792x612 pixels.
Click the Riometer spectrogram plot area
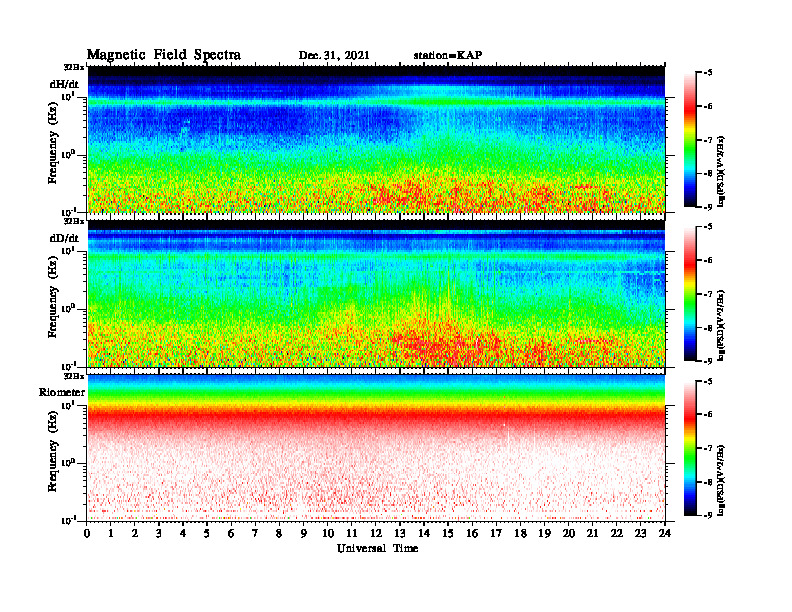pyautogui.click(x=376, y=448)
